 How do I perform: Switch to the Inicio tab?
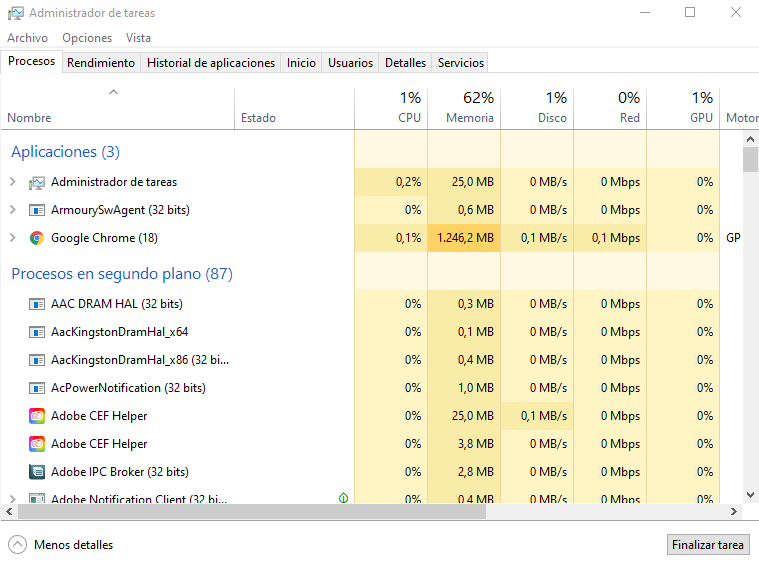[301, 63]
